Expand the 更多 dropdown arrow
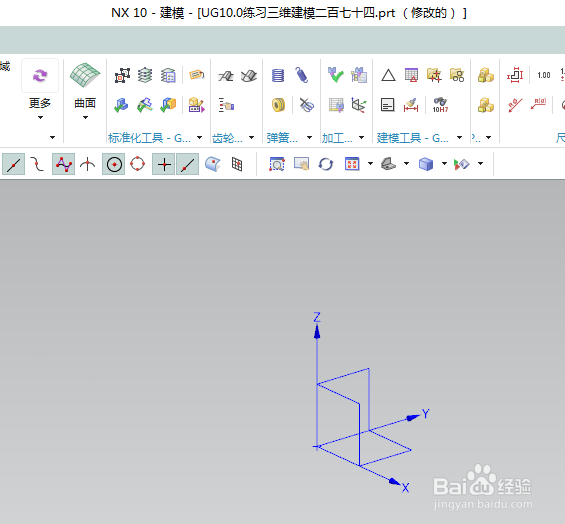The width and height of the screenshot is (565, 524). (x=40, y=117)
